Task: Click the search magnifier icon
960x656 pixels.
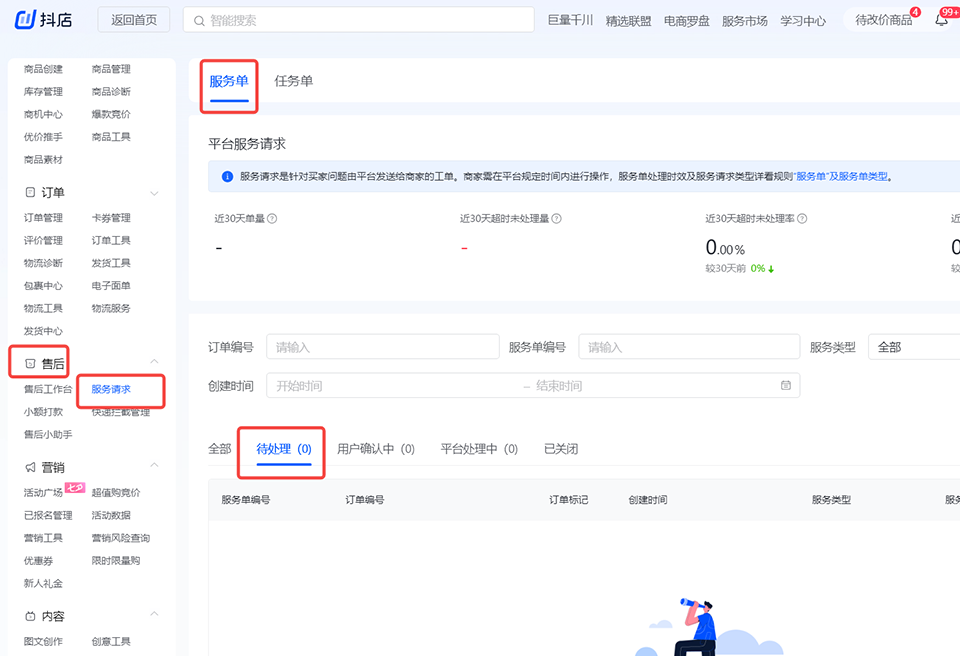Action: click(x=197, y=20)
